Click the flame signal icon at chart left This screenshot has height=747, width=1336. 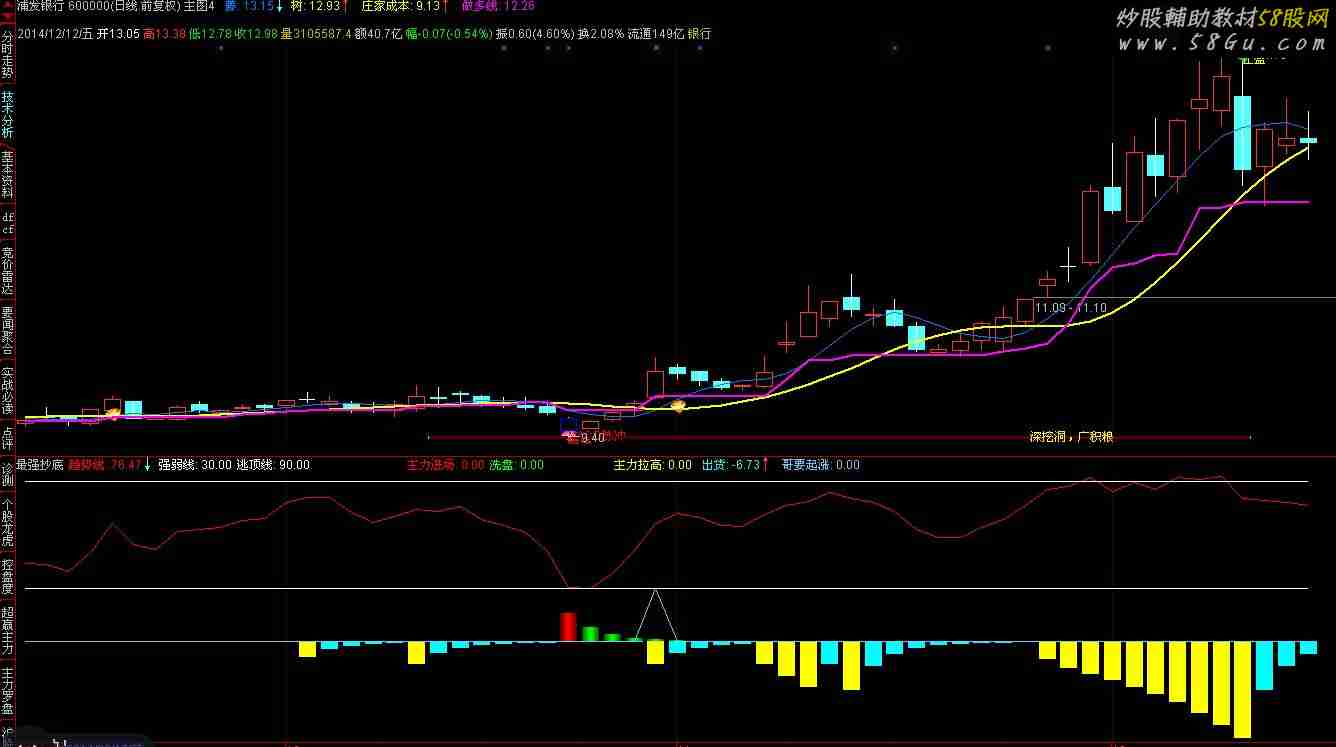[x=113, y=411]
